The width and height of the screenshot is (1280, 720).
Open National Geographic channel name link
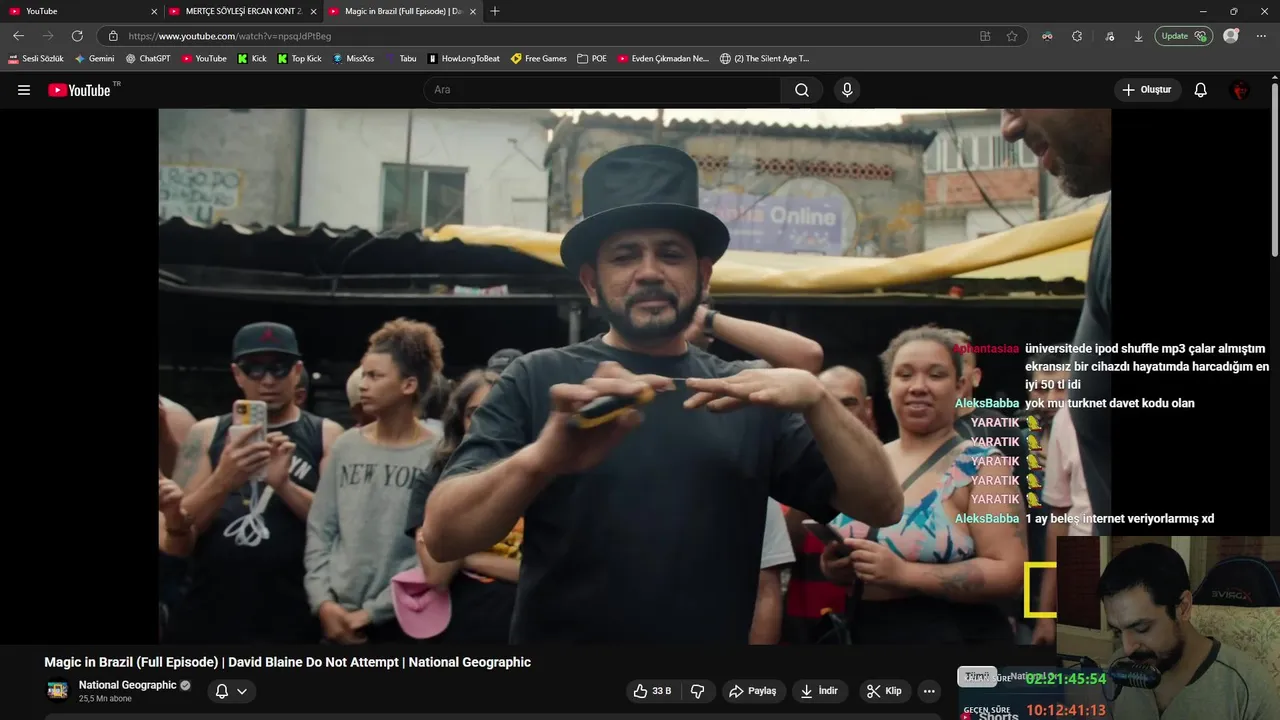coord(127,685)
